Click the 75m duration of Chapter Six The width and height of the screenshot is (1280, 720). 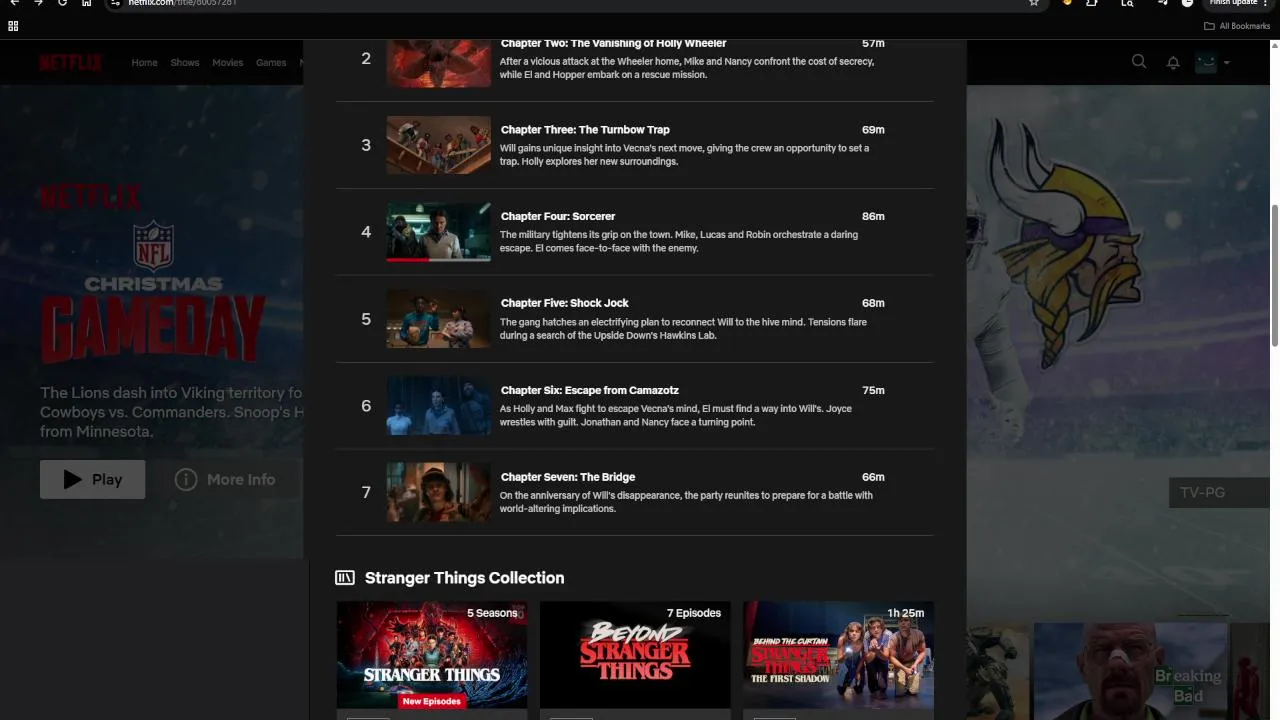[x=873, y=391]
